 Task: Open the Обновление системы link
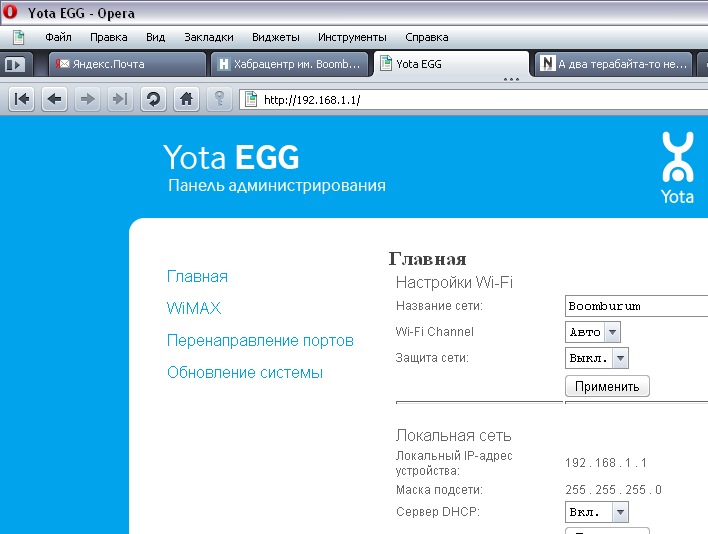245,372
